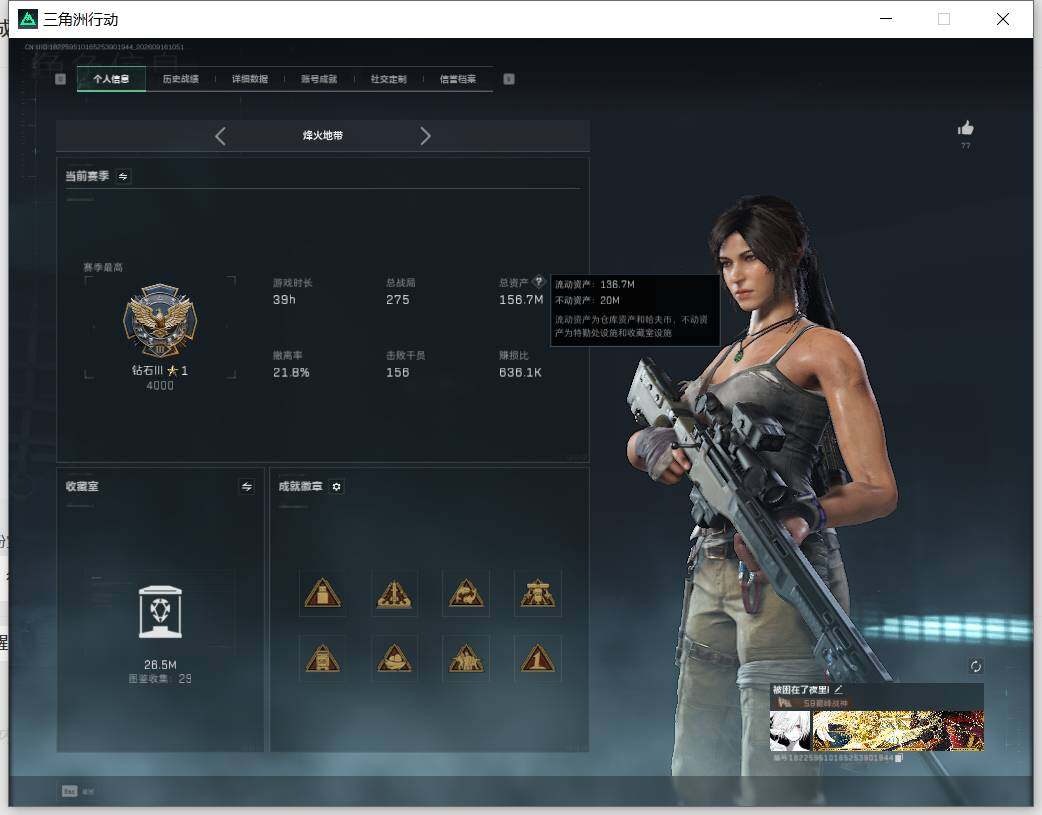Switch to next game mode with right chevron
Image resolution: width=1042 pixels, height=815 pixels.
tap(425, 136)
